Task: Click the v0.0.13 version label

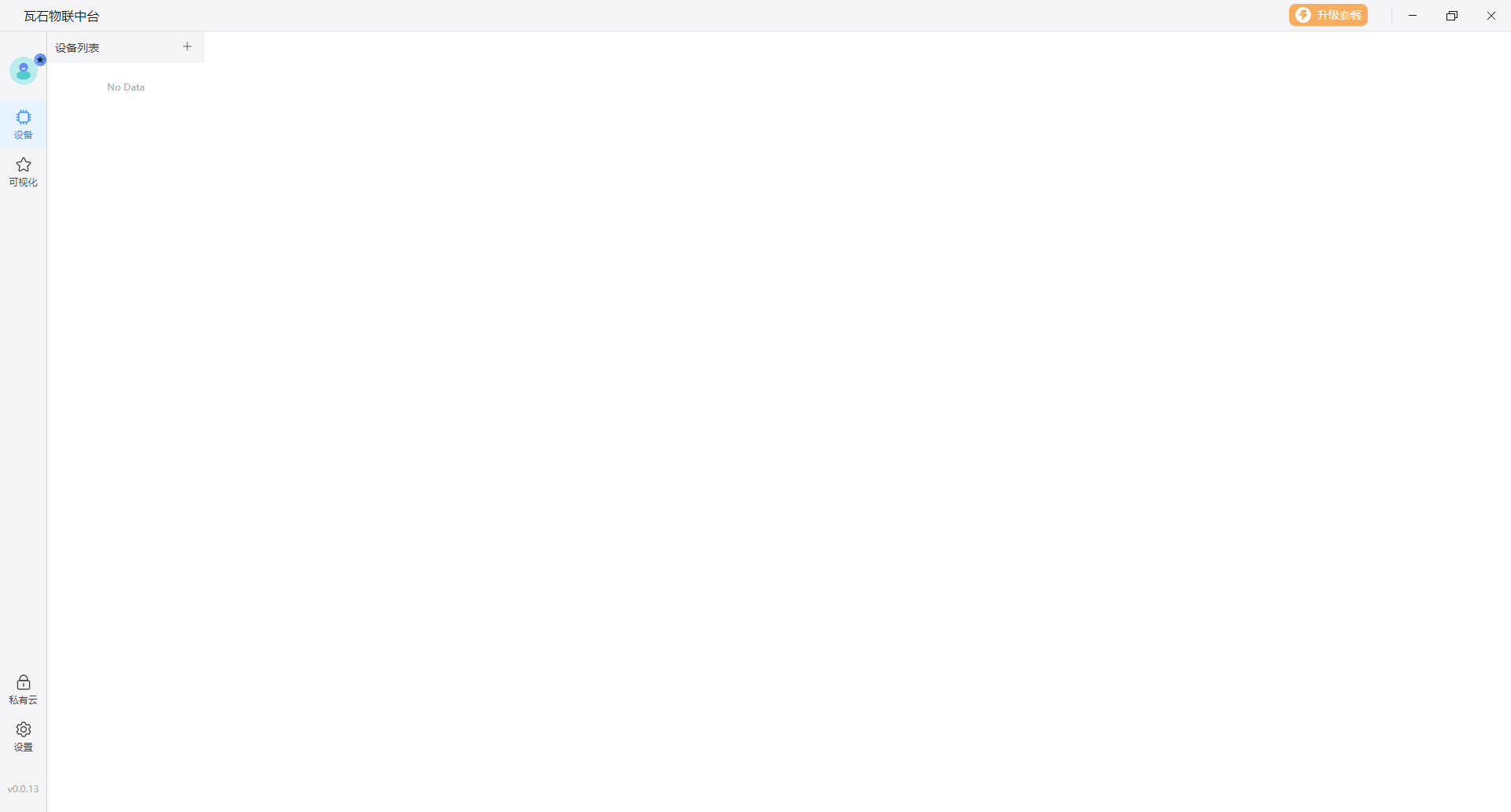Action: tap(24, 789)
